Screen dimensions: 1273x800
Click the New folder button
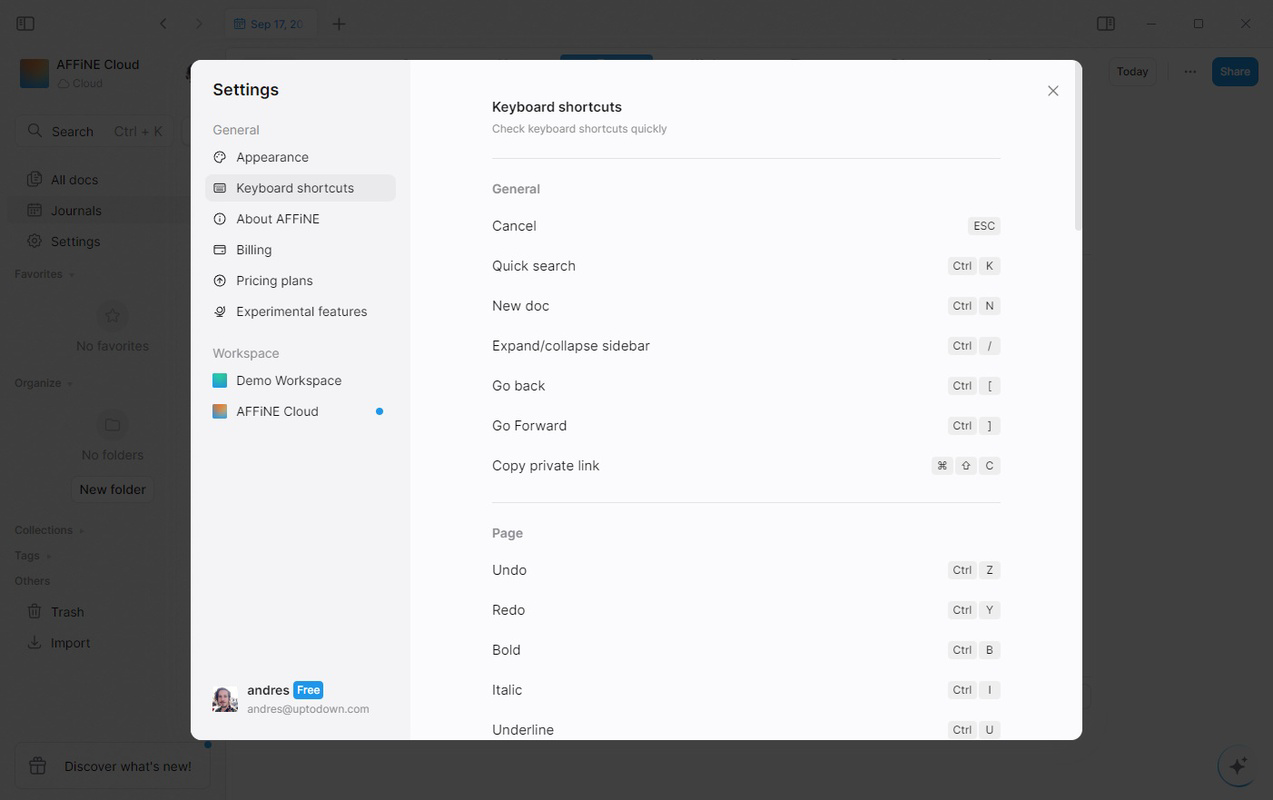point(113,490)
